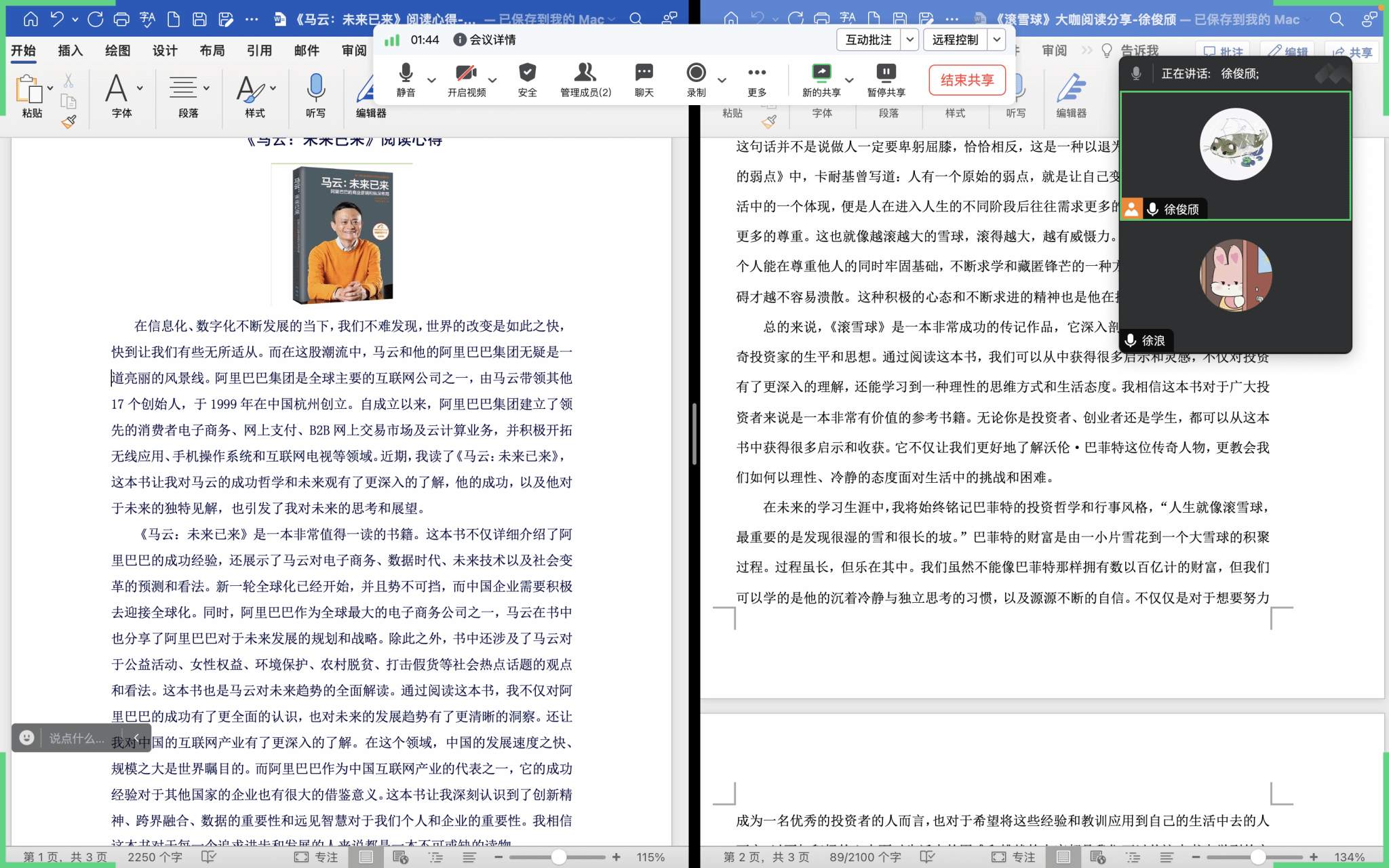Screen dimensions: 1389x868
Task: Click the 编辑 button in the right Word window
Action: [x=1287, y=52]
